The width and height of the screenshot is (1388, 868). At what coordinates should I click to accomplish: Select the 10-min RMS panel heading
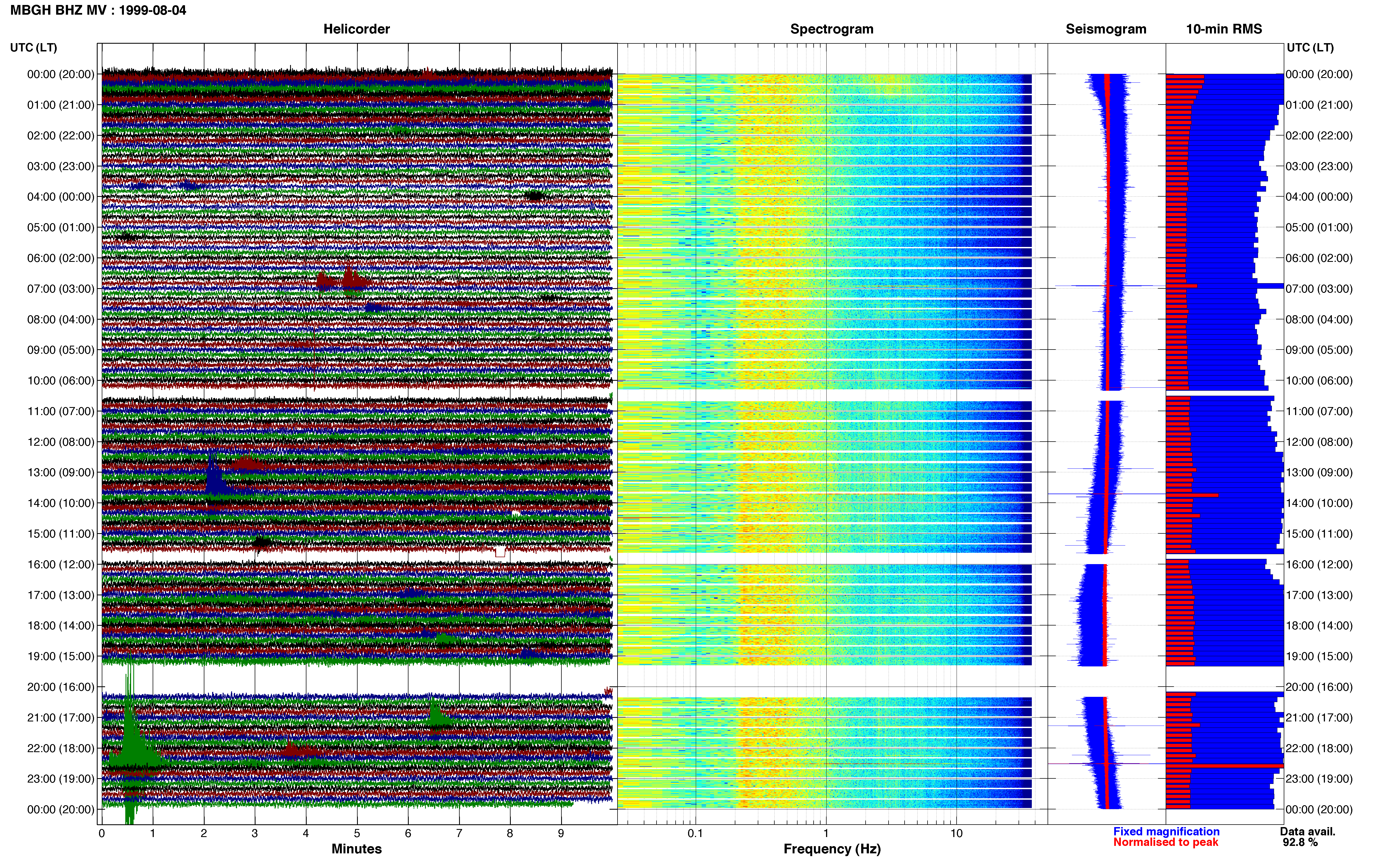1224,29
